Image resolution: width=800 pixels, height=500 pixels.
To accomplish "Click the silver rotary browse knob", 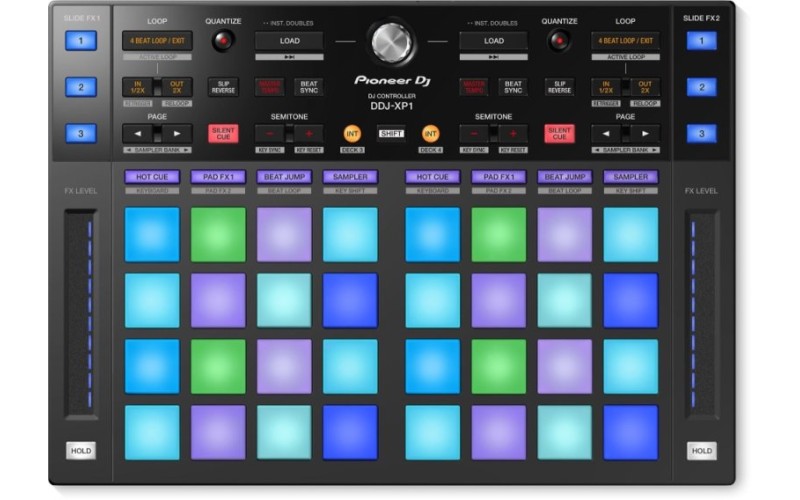I will click(391, 42).
